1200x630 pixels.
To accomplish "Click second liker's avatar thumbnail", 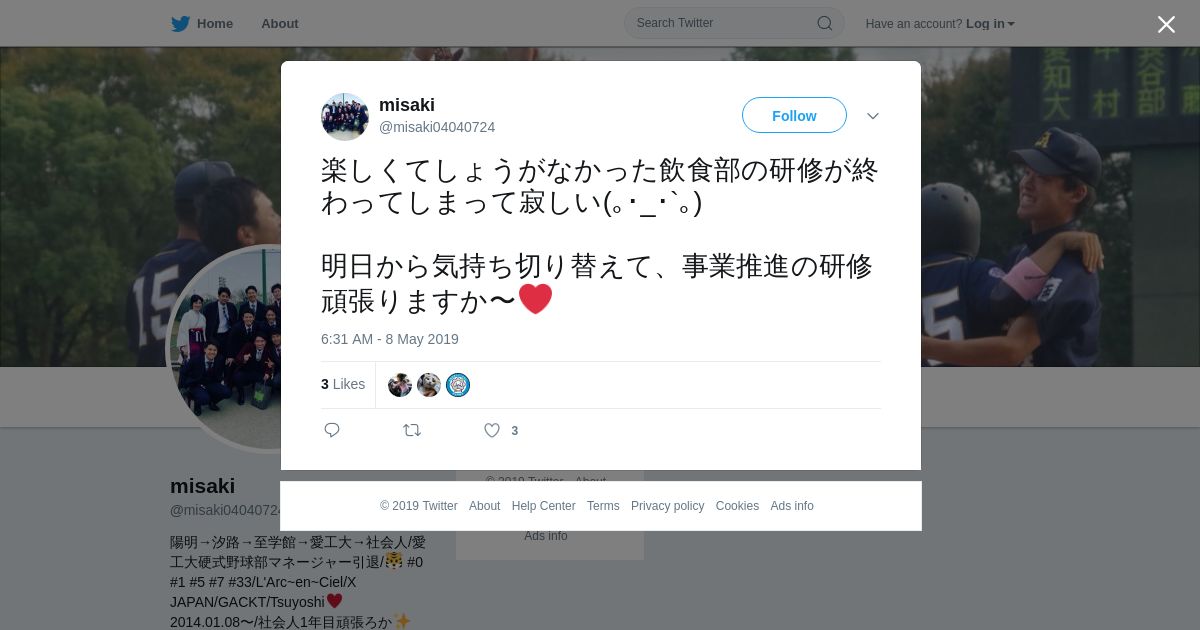I will (429, 385).
